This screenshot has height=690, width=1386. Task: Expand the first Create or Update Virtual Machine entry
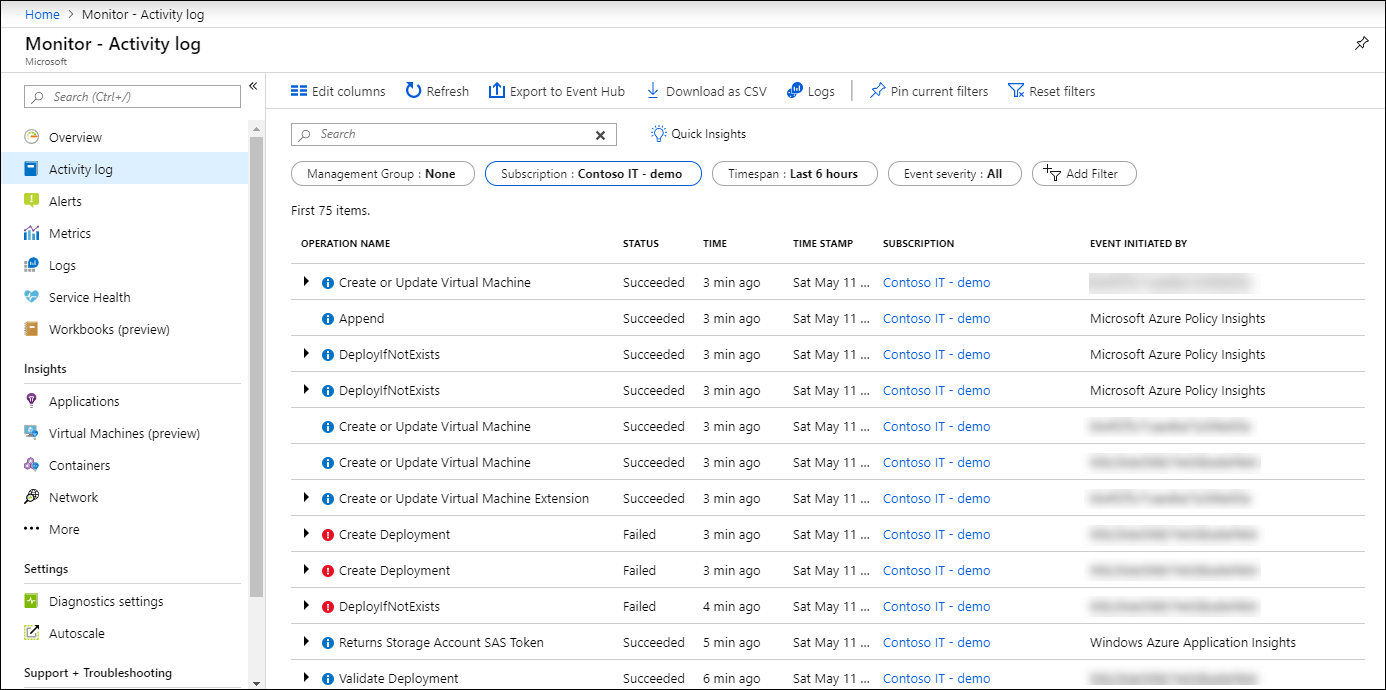[x=307, y=282]
